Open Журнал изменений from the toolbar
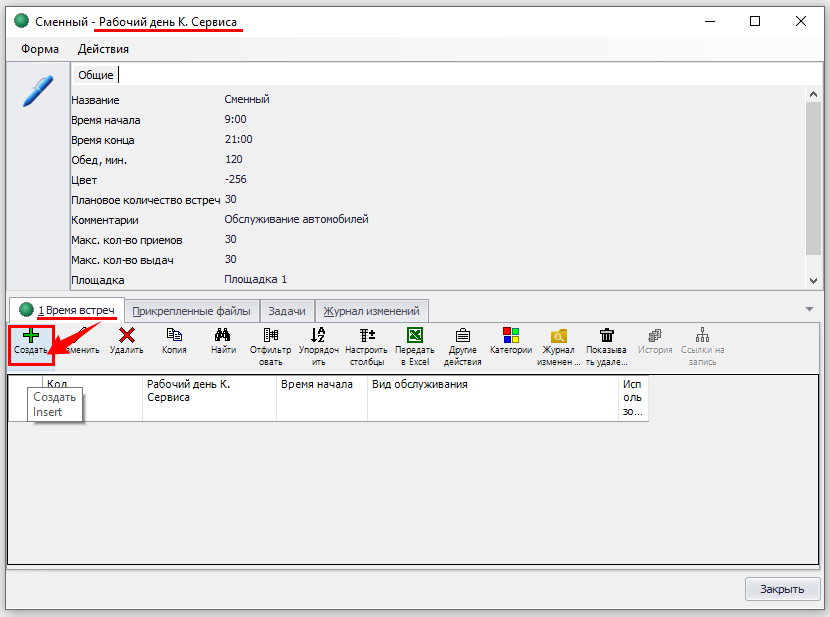Screen dimensions: 830x617 (559, 336)
